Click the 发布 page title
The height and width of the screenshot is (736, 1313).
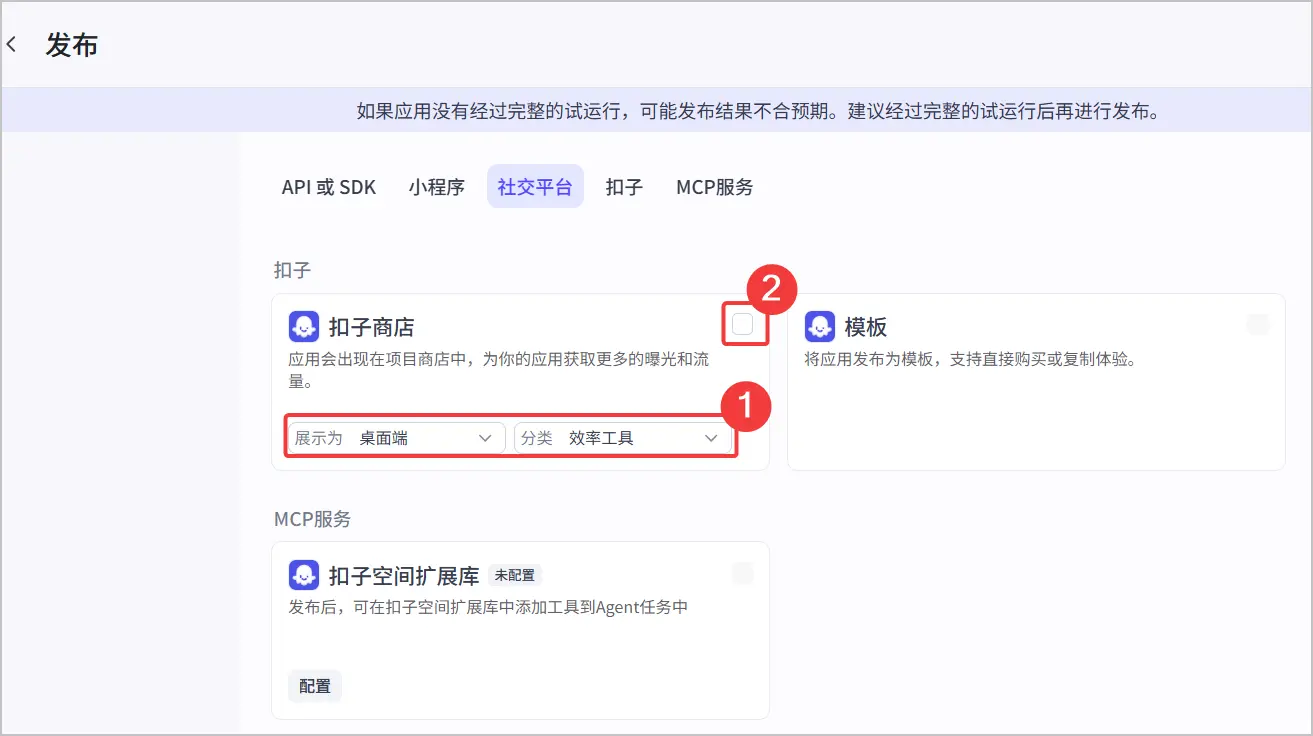click(x=72, y=45)
